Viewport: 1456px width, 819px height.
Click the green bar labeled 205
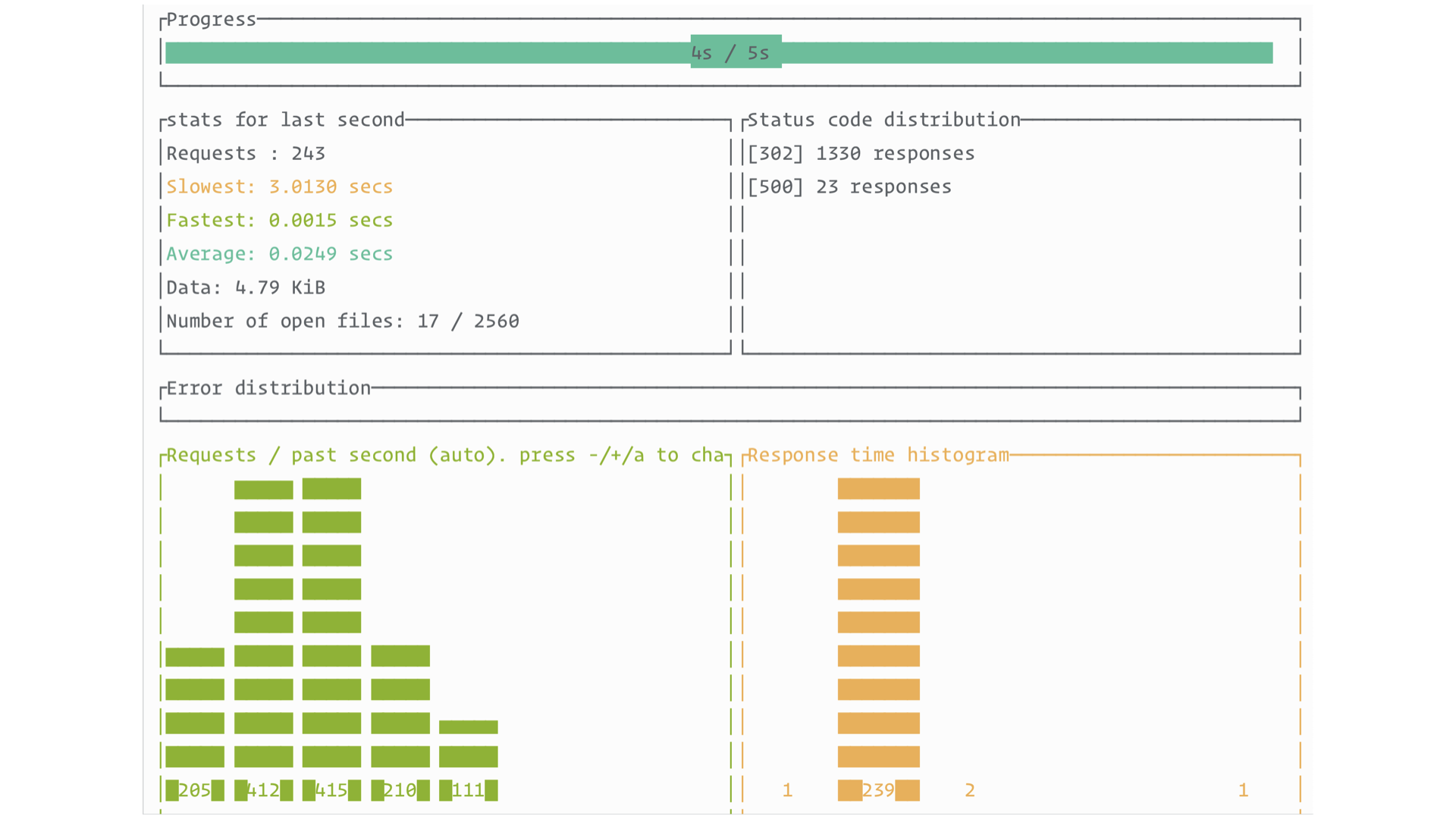(195, 720)
